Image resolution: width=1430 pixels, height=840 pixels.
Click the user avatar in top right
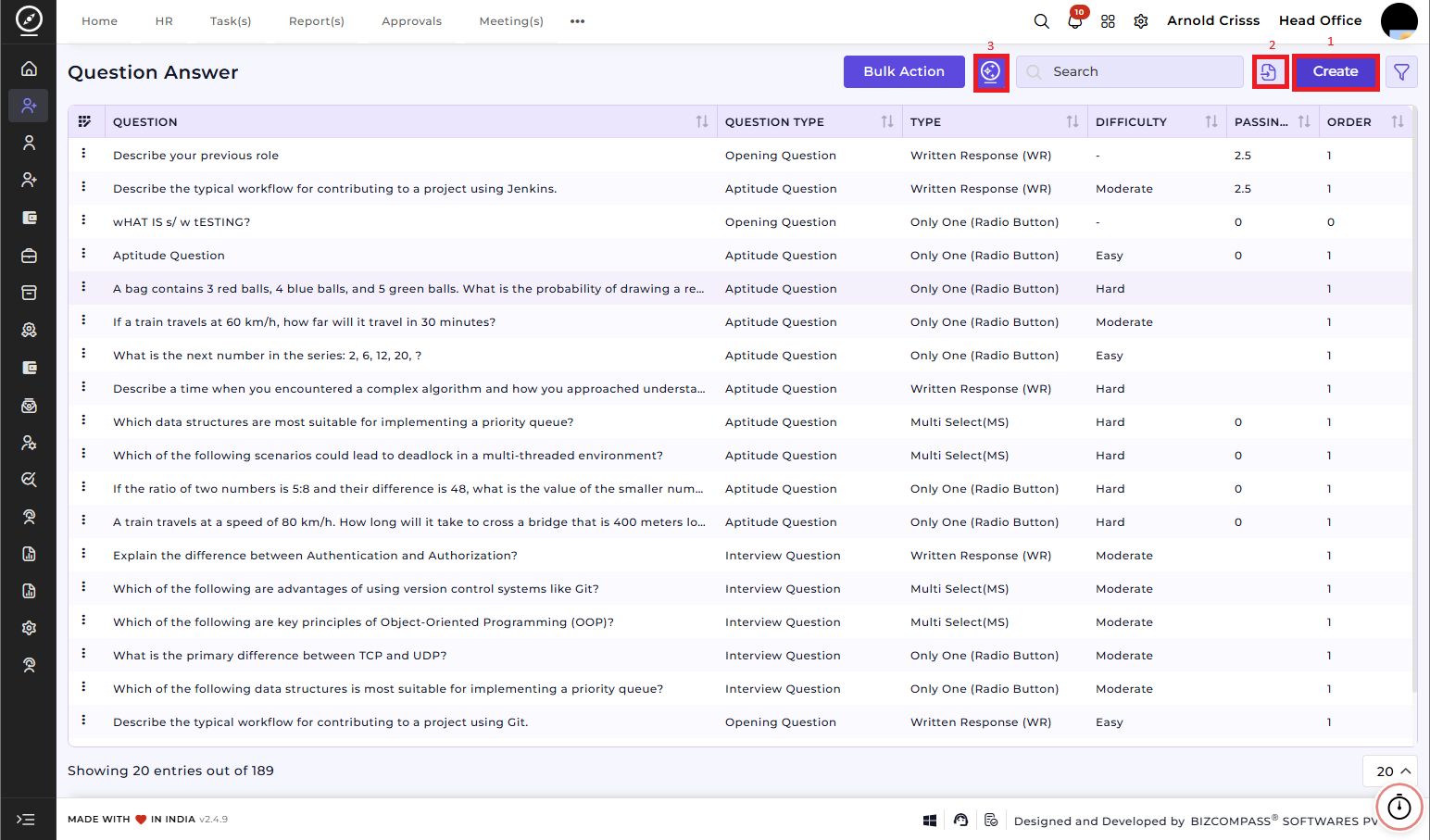1399,20
